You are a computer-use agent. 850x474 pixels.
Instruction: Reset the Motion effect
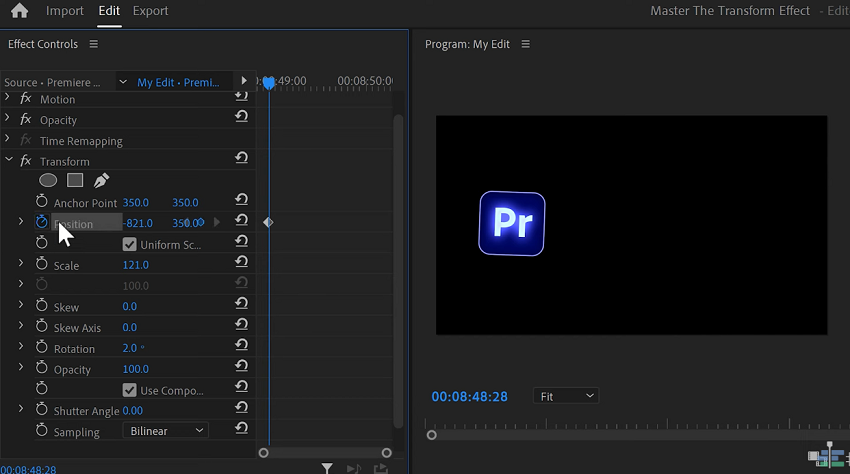pos(241,96)
